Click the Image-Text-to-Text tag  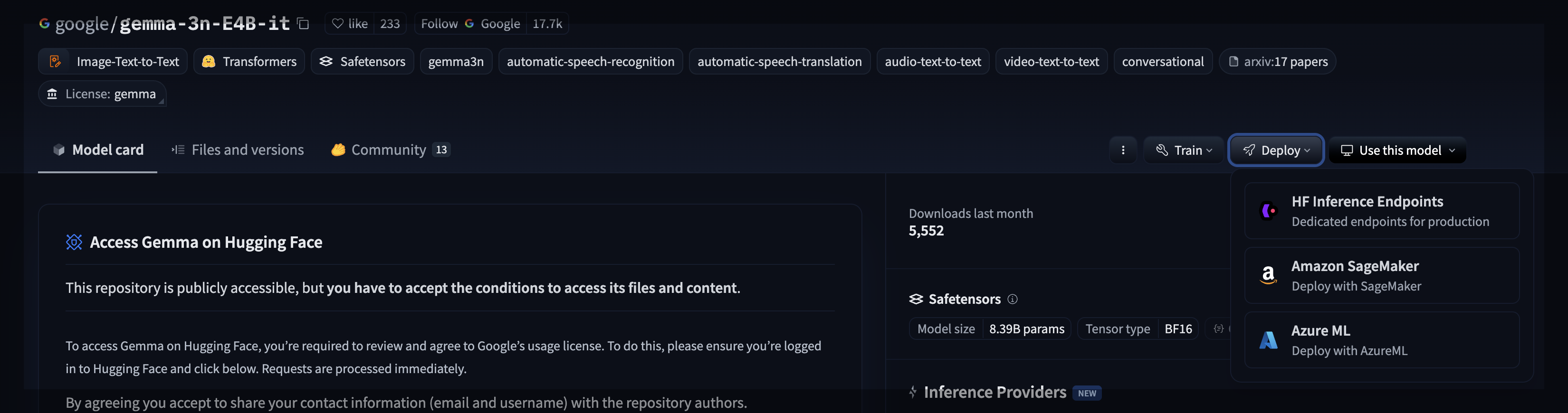pos(114,61)
